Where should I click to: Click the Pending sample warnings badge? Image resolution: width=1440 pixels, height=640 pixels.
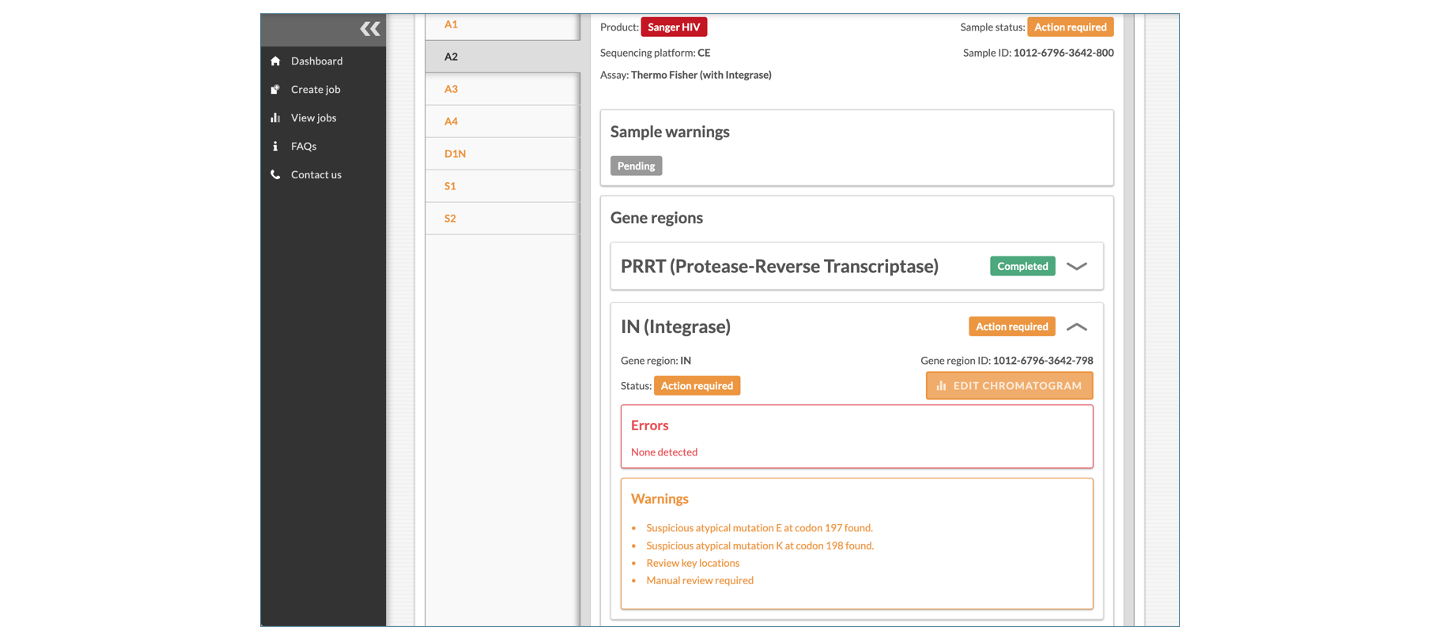point(636,166)
